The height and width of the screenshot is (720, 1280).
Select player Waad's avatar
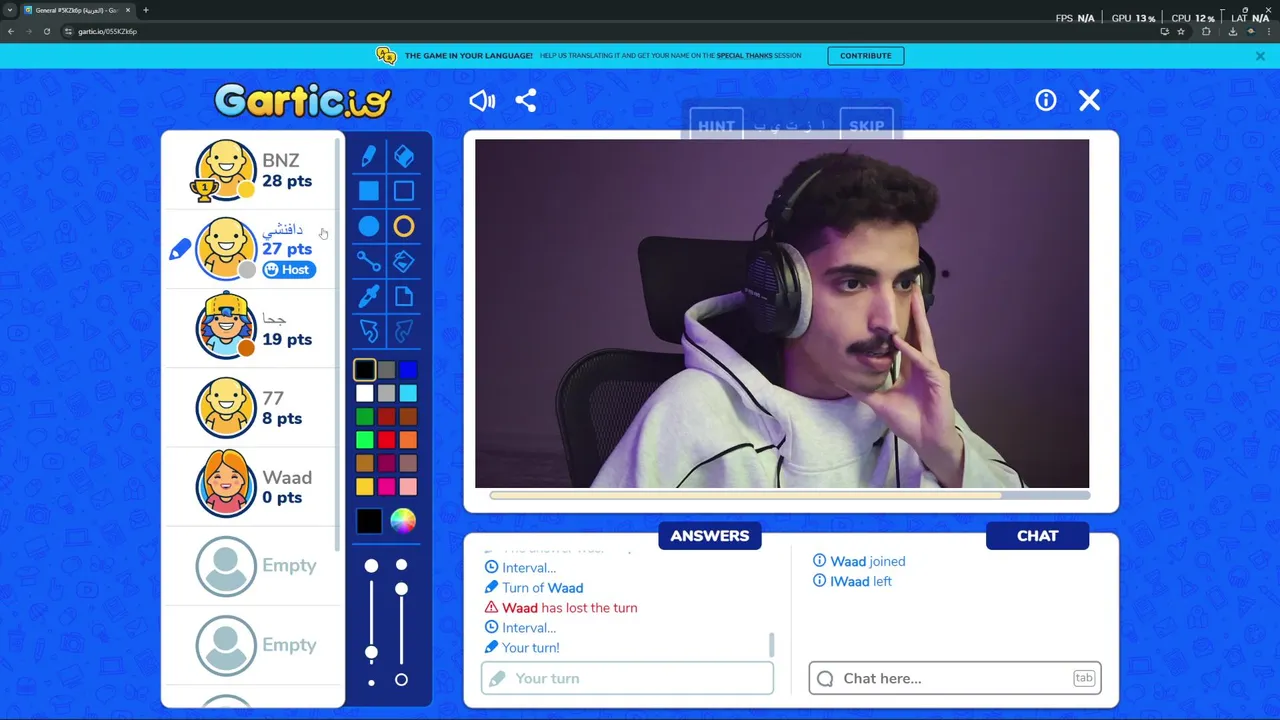226,485
